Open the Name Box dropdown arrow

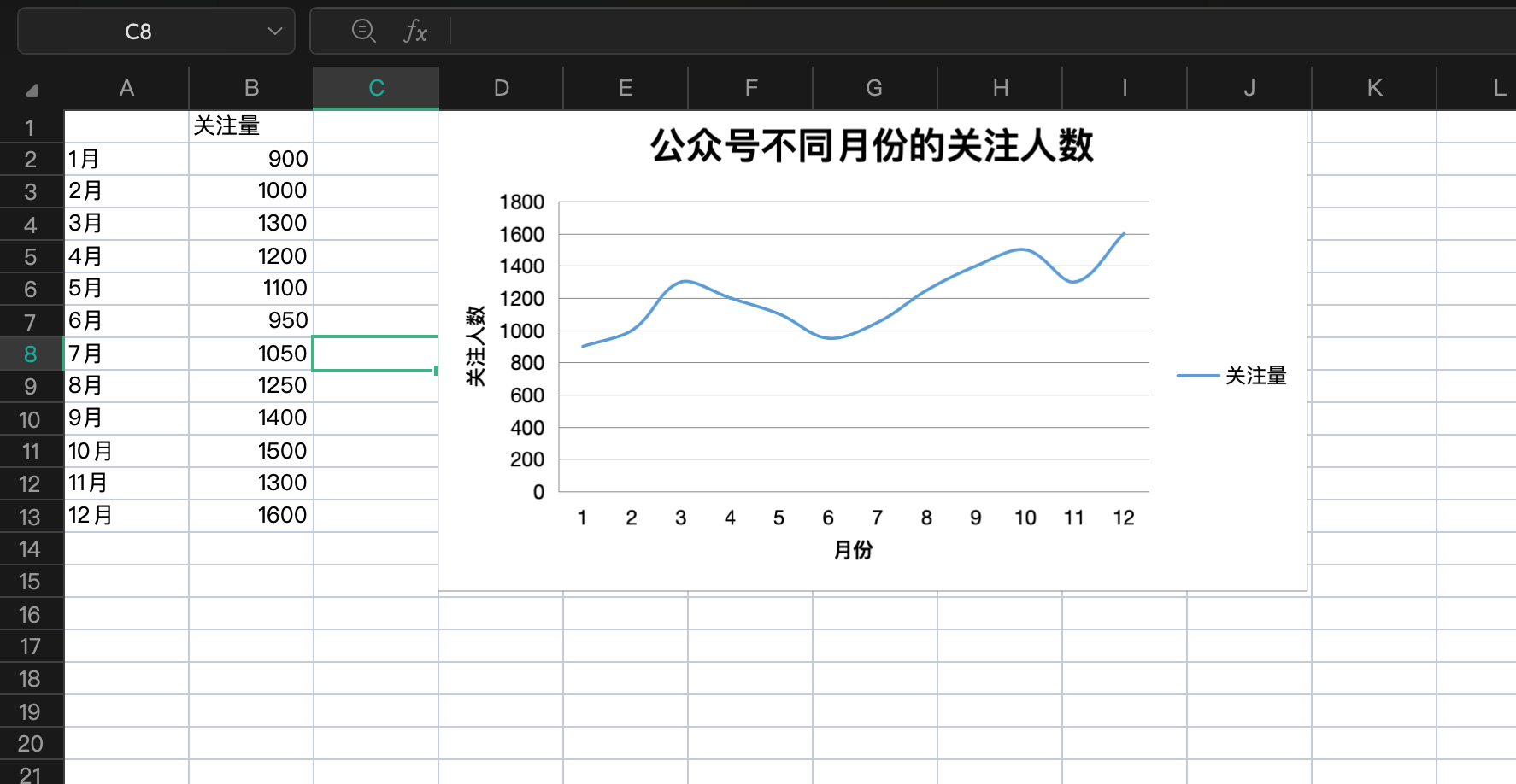tap(274, 32)
